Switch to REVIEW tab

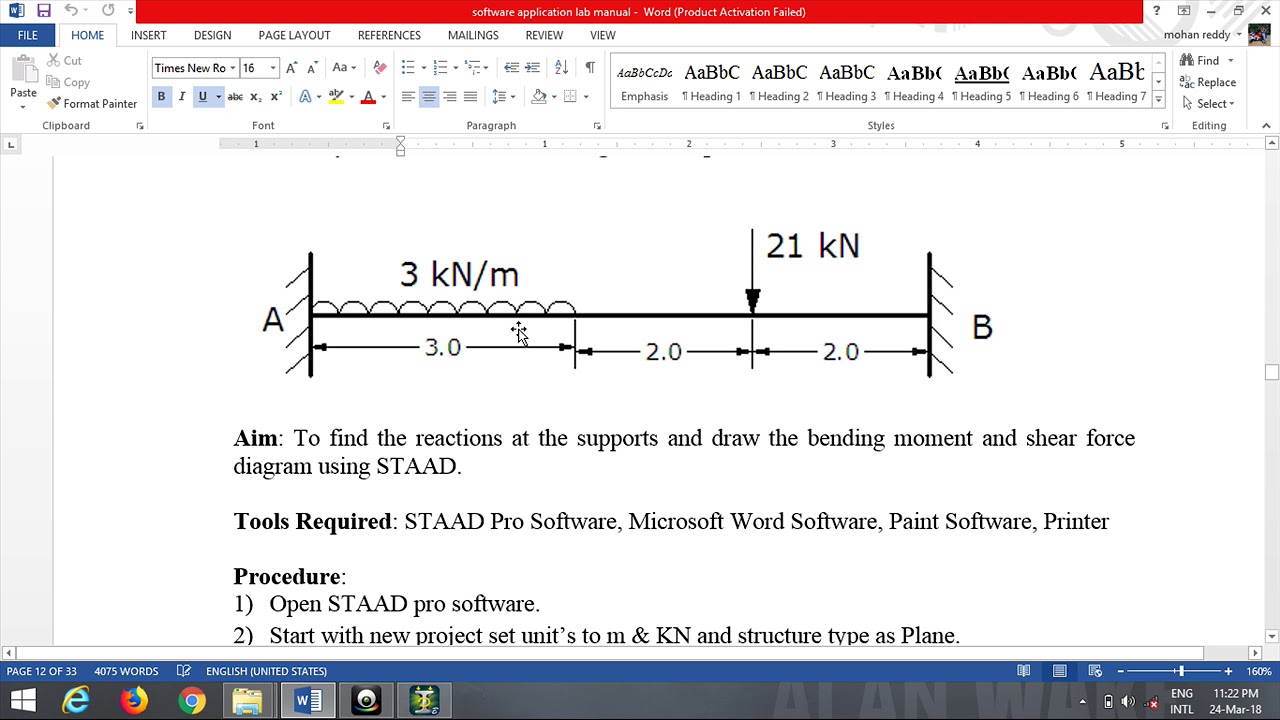[544, 35]
